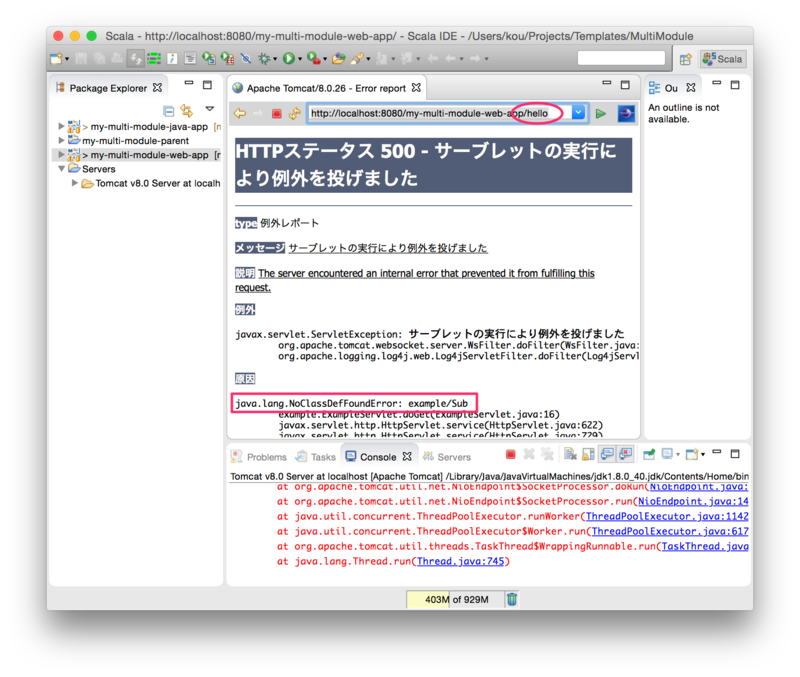
Task: Click the browser red Stop button
Action: 277,113
